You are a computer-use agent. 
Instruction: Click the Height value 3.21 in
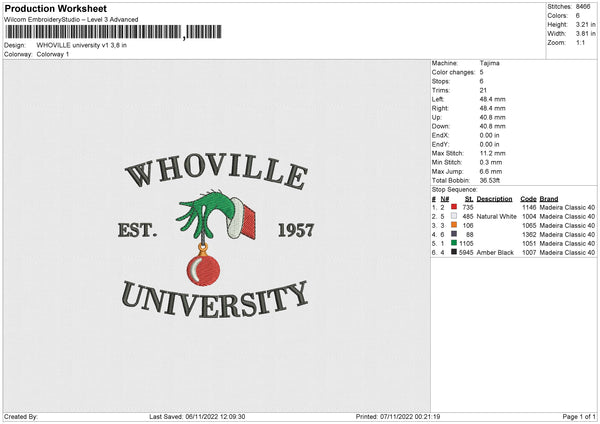[x=585, y=24]
